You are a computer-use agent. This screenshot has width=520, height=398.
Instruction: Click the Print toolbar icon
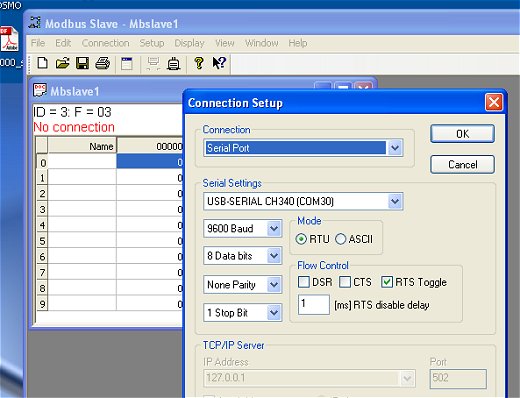coord(103,63)
